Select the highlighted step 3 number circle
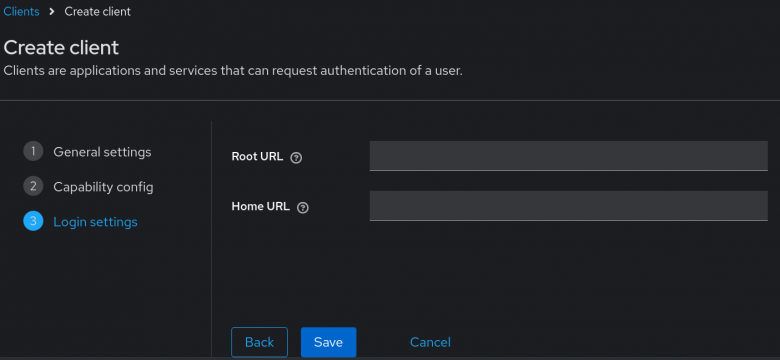The image size is (780, 360). point(33,221)
